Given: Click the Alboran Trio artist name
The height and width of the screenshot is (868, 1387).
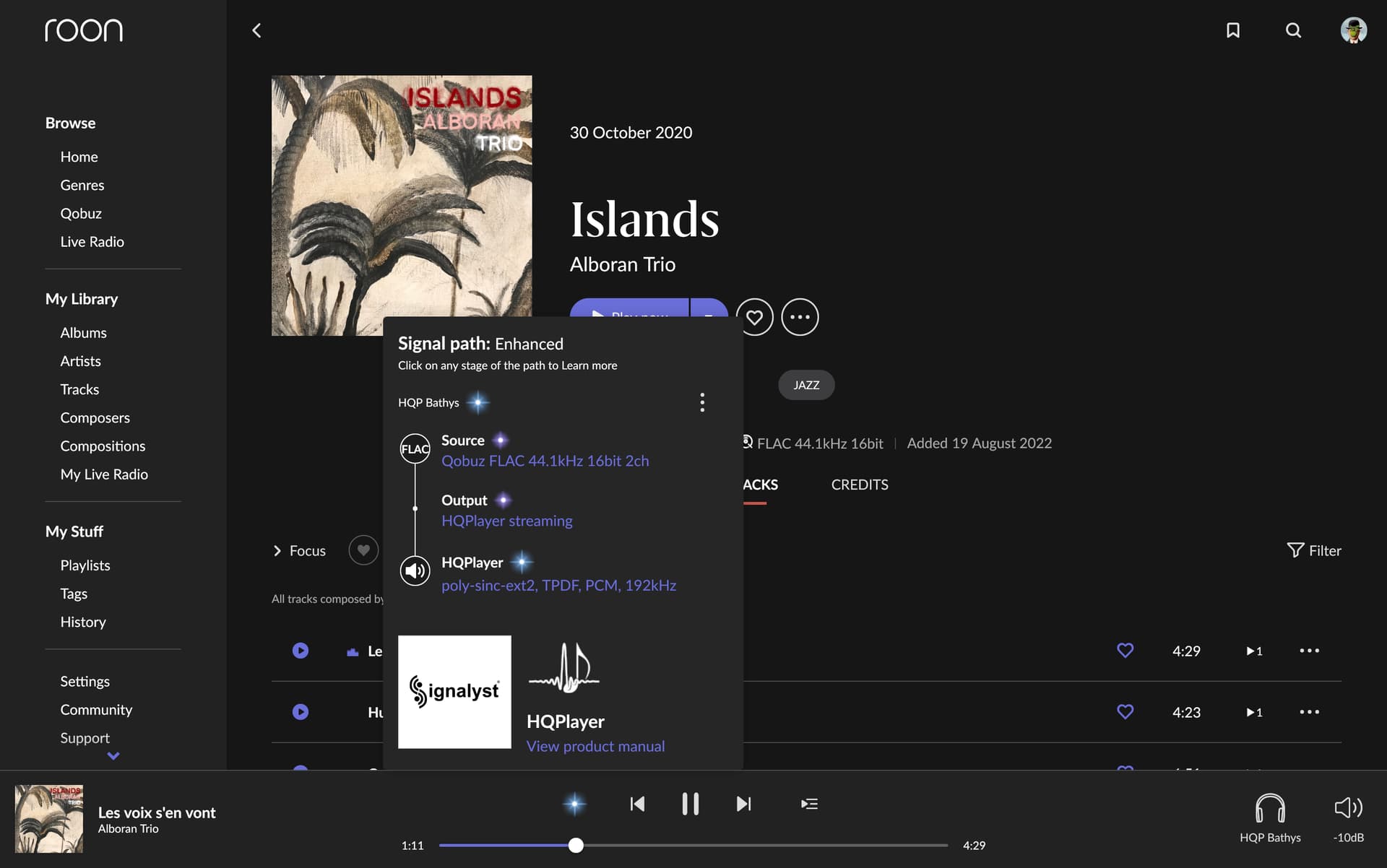Looking at the screenshot, I should click(x=622, y=264).
